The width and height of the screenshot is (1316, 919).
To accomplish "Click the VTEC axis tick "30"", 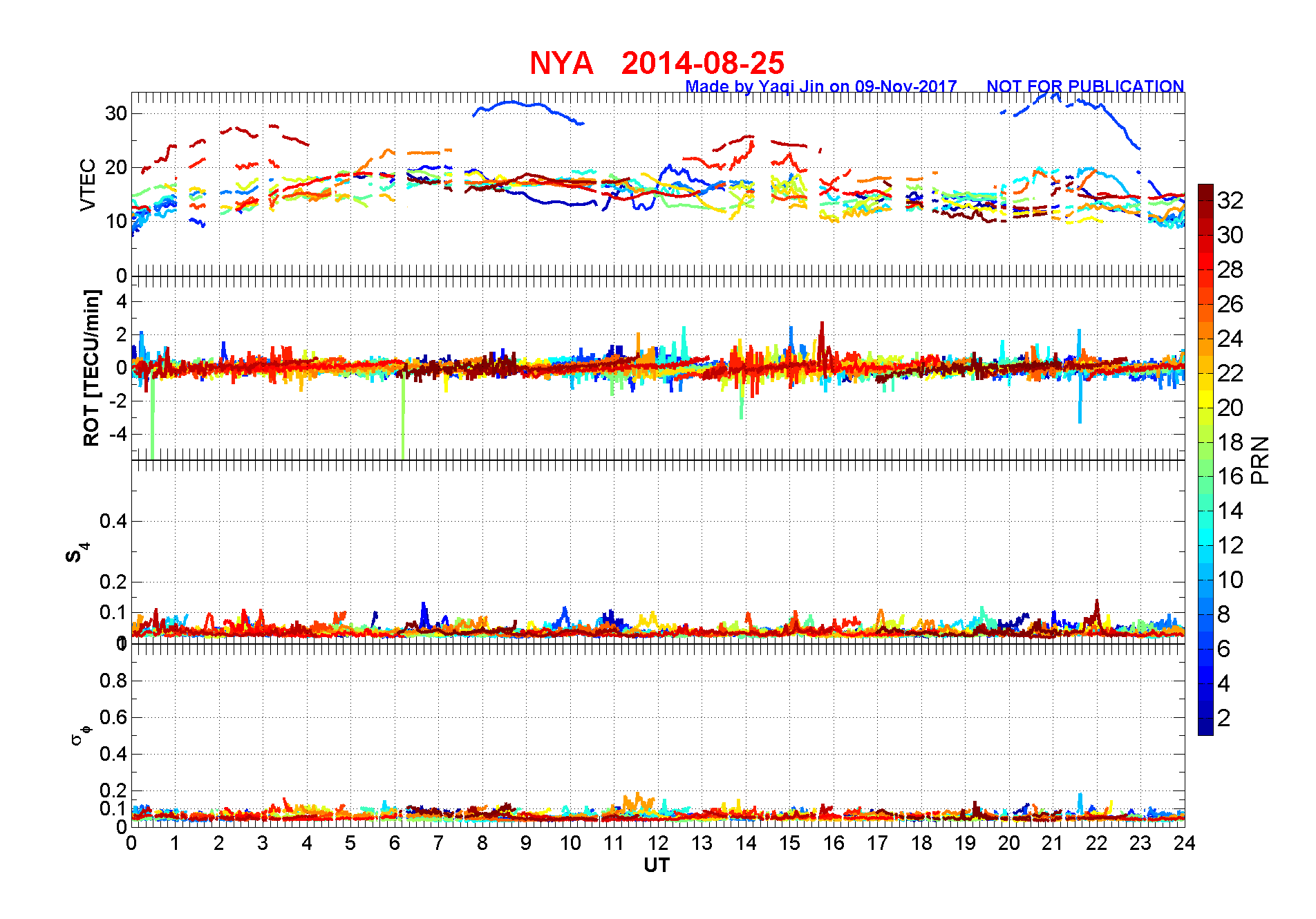I will point(116,113).
